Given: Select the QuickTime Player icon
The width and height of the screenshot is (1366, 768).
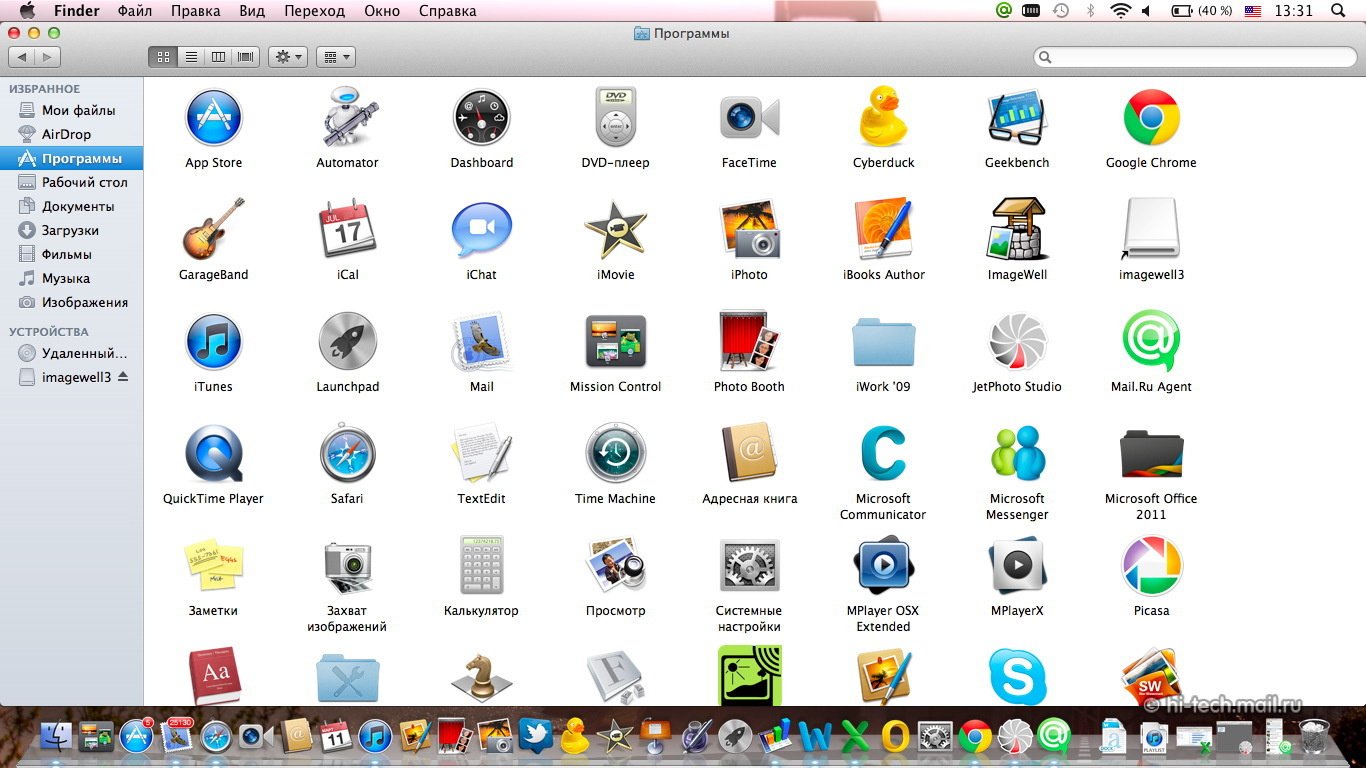Looking at the screenshot, I should click(x=214, y=454).
